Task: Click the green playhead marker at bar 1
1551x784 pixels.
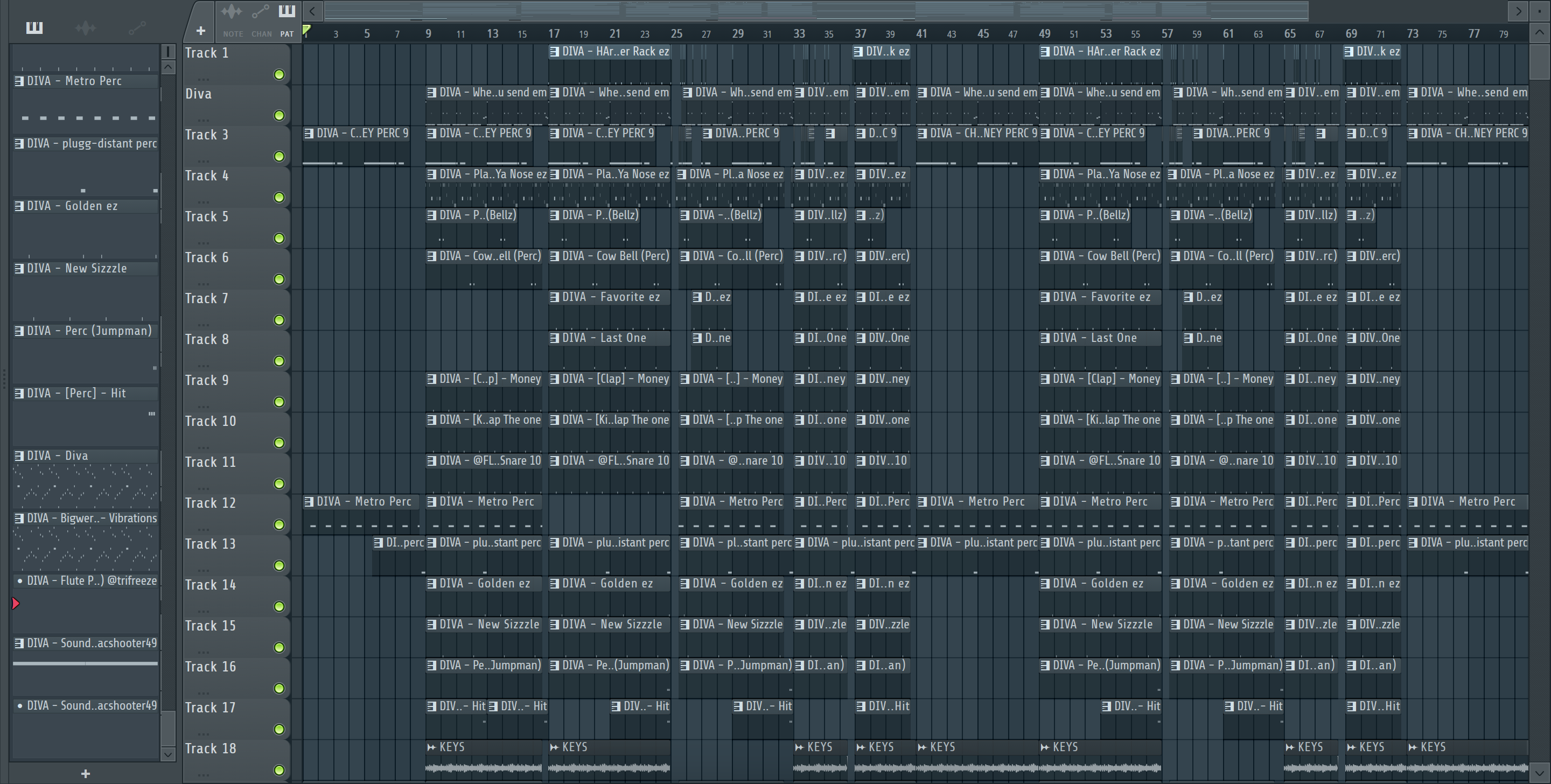Action: pos(306,30)
